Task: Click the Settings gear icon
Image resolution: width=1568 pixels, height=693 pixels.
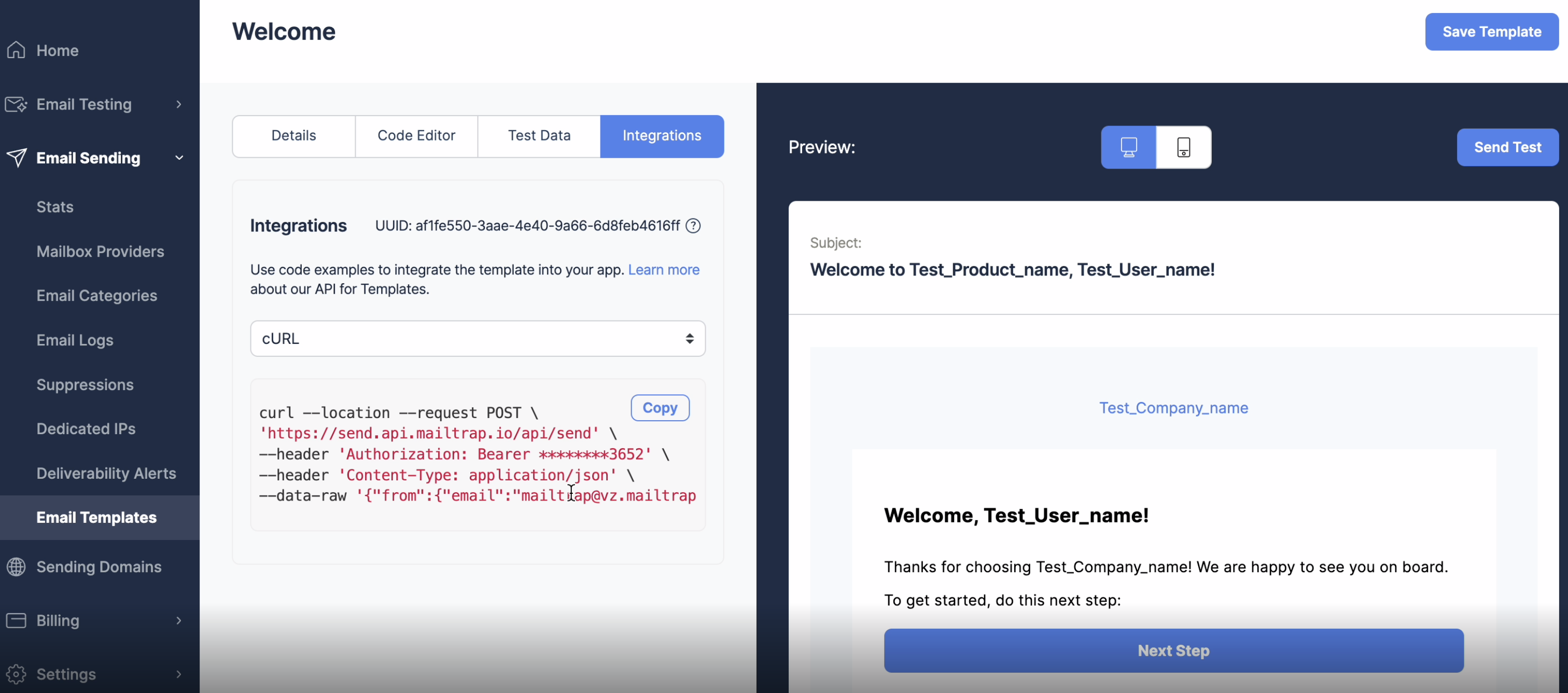Action: pos(17,673)
